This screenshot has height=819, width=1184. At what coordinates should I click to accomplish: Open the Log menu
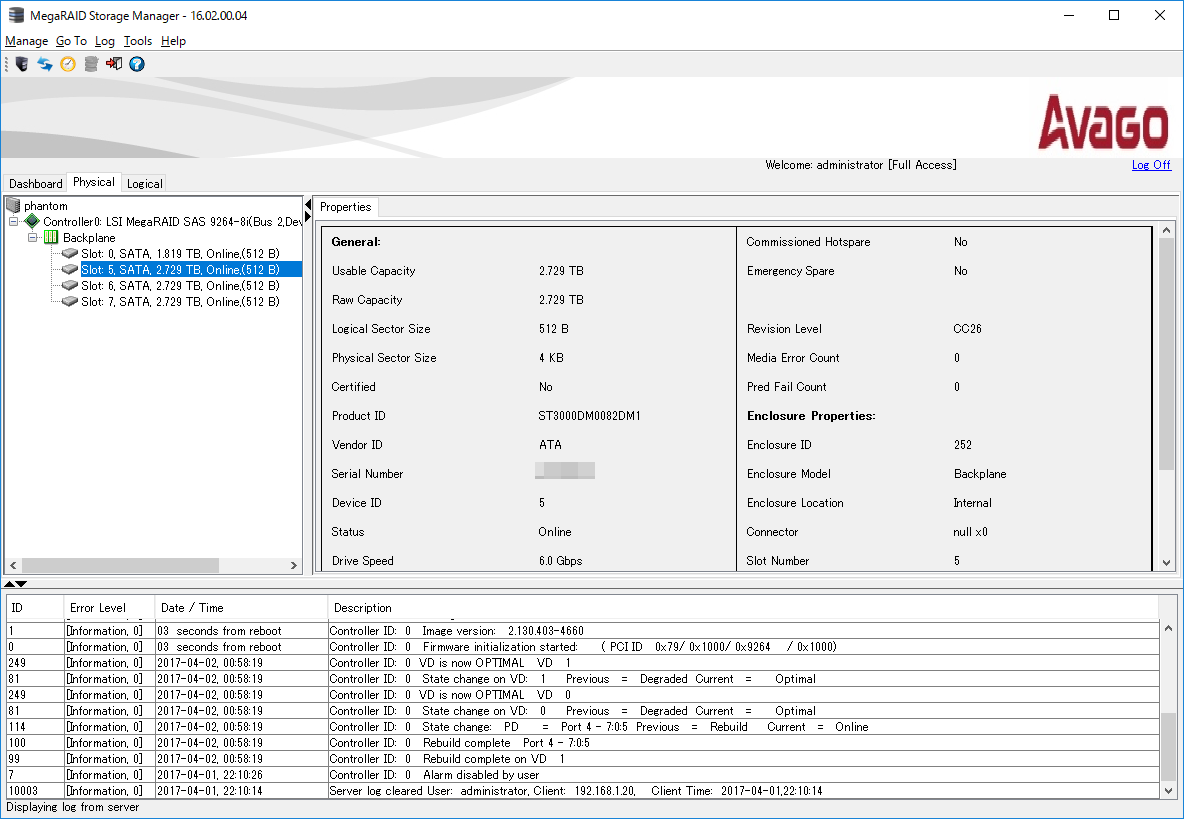(105, 41)
